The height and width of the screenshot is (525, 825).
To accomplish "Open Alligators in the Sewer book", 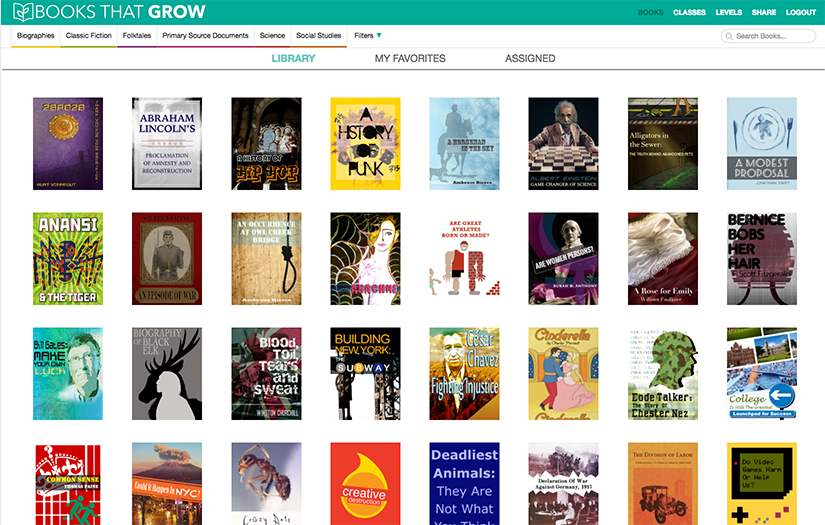I will tap(662, 144).
